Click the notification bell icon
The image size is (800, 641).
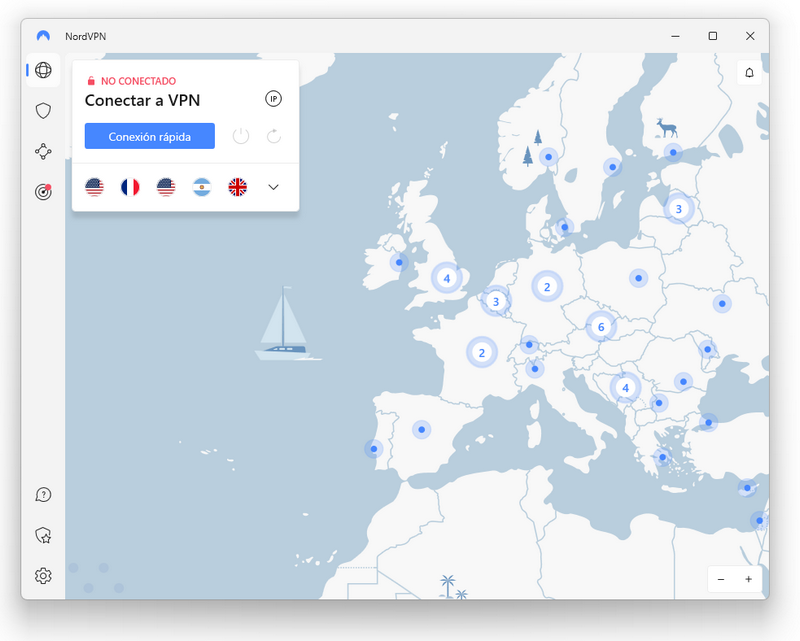(749, 72)
